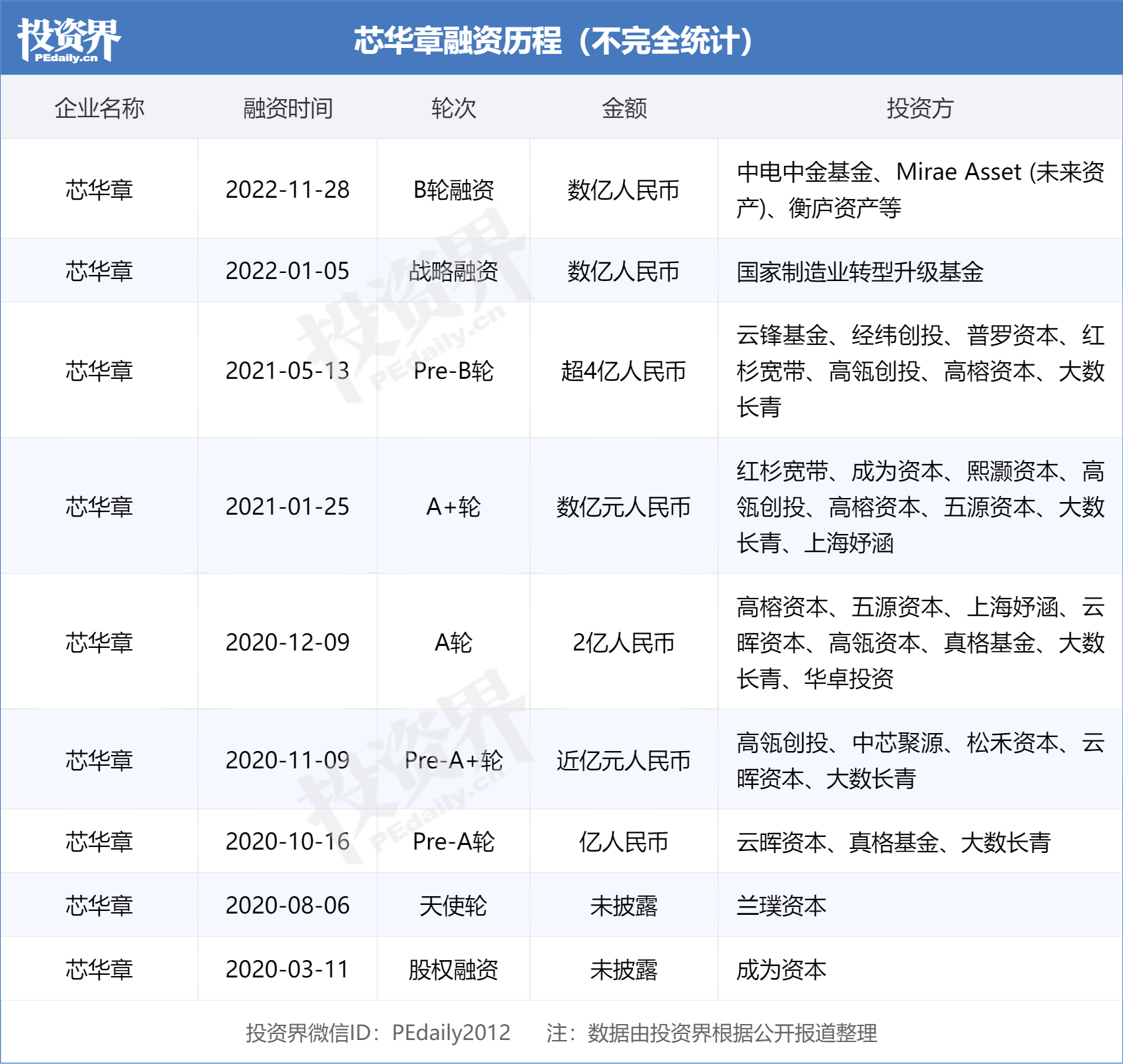
Task: Click 数亿人民币 in the 战略融资 row
Action: 624,271
